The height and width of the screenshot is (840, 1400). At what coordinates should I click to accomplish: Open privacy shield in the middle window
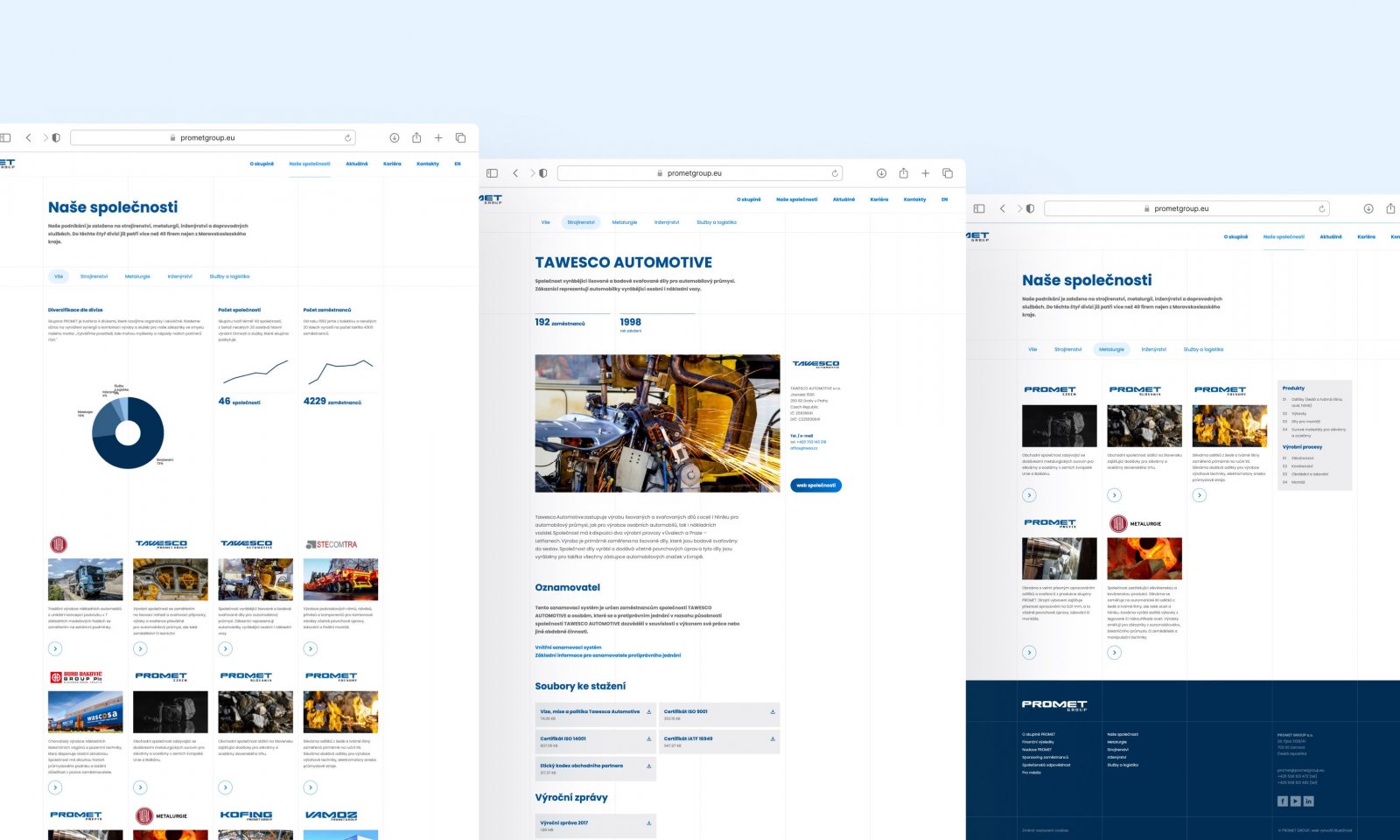click(x=543, y=173)
